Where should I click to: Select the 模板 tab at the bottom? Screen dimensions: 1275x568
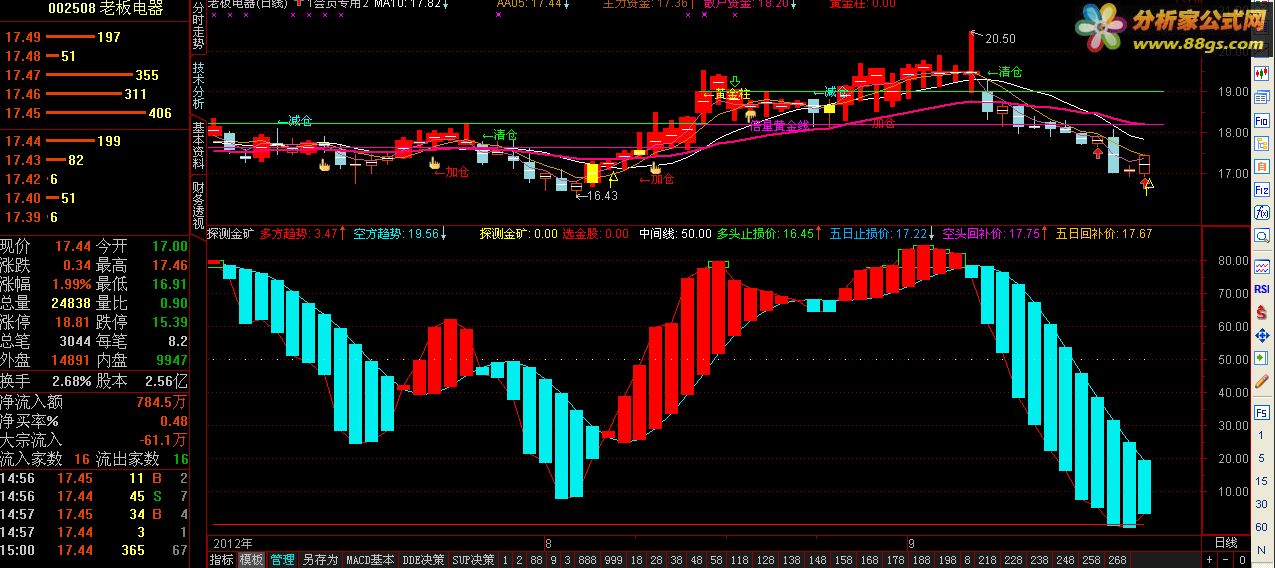pos(252,560)
